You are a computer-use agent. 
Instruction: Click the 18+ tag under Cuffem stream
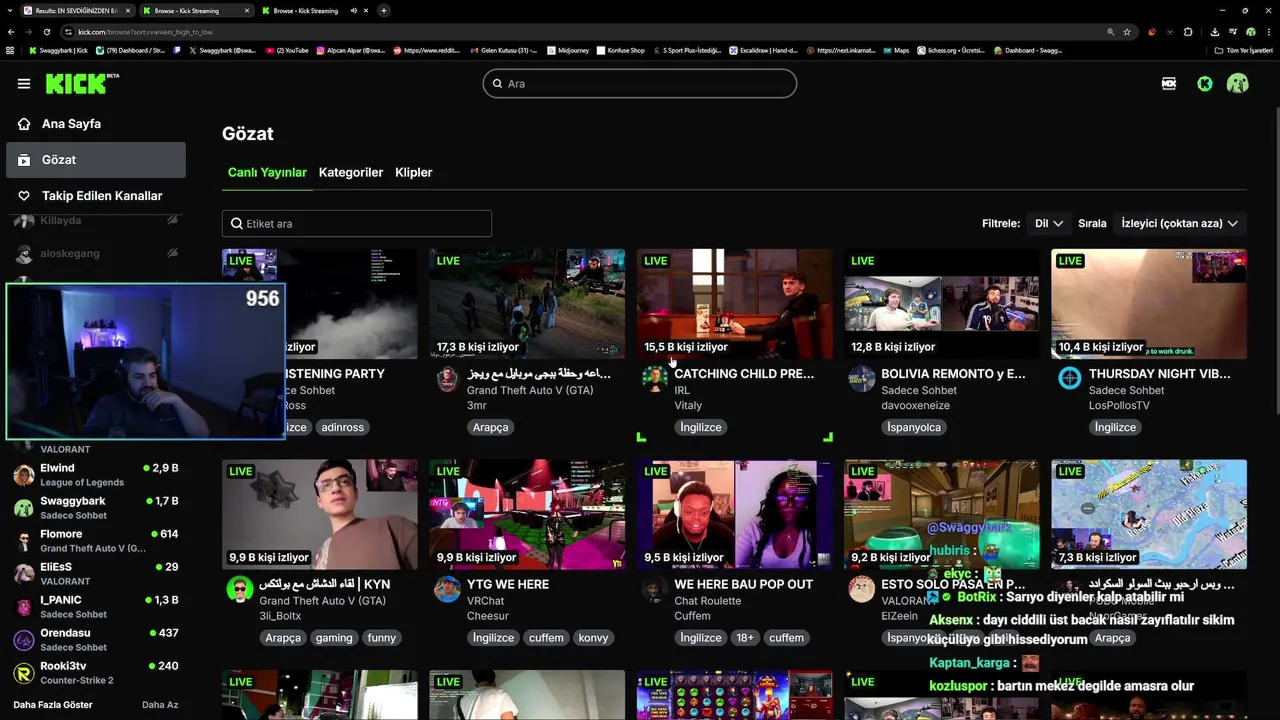pos(745,638)
